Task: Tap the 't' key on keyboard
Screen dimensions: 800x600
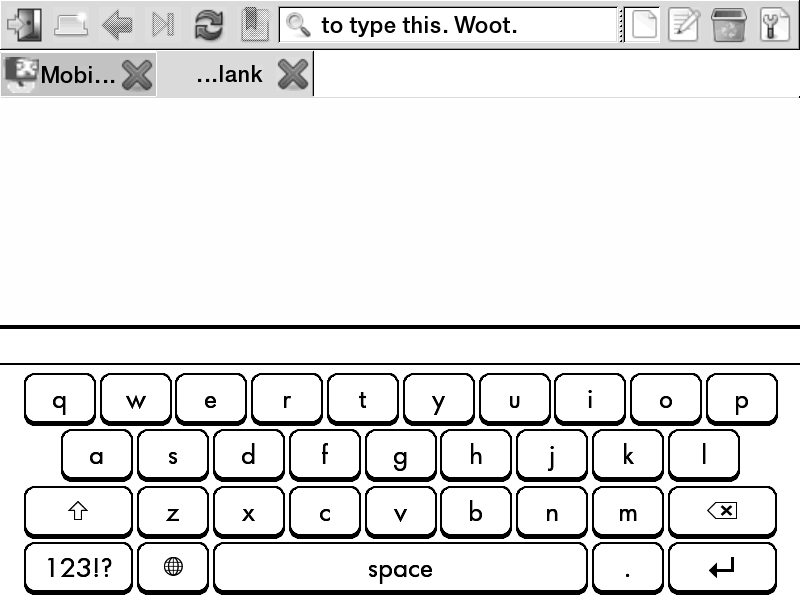Action: [363, 399]
